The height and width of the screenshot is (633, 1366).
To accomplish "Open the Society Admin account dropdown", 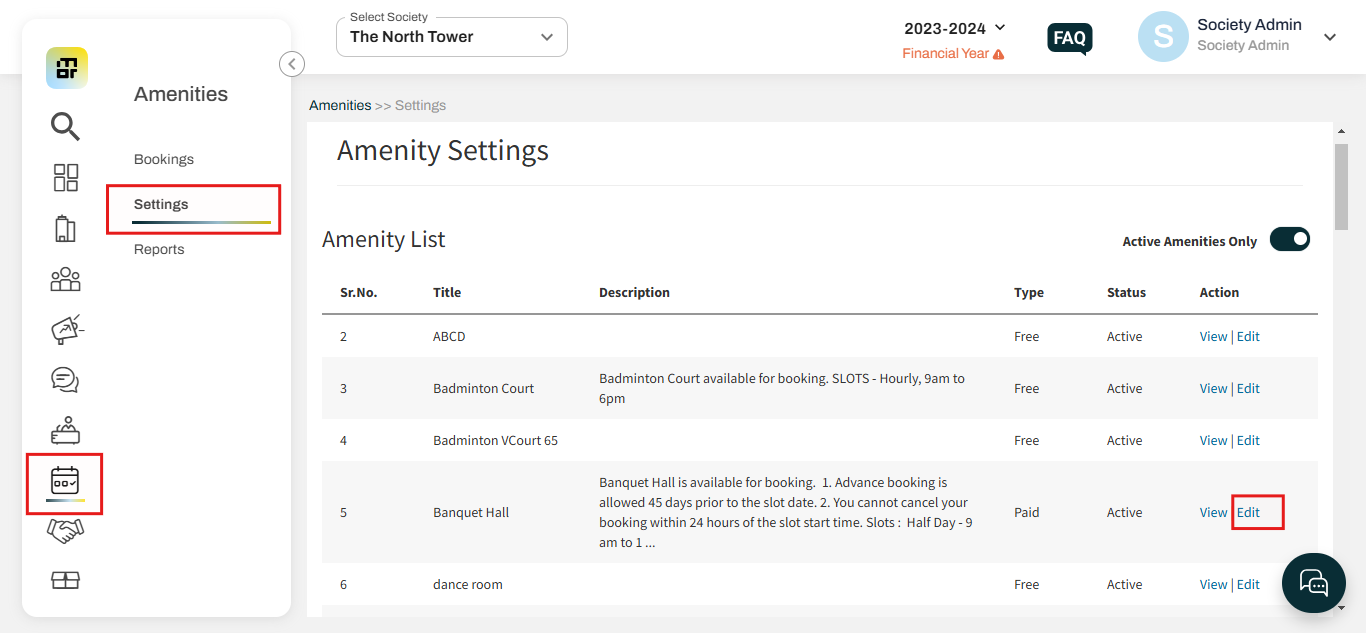I will tap(1330, 37).
